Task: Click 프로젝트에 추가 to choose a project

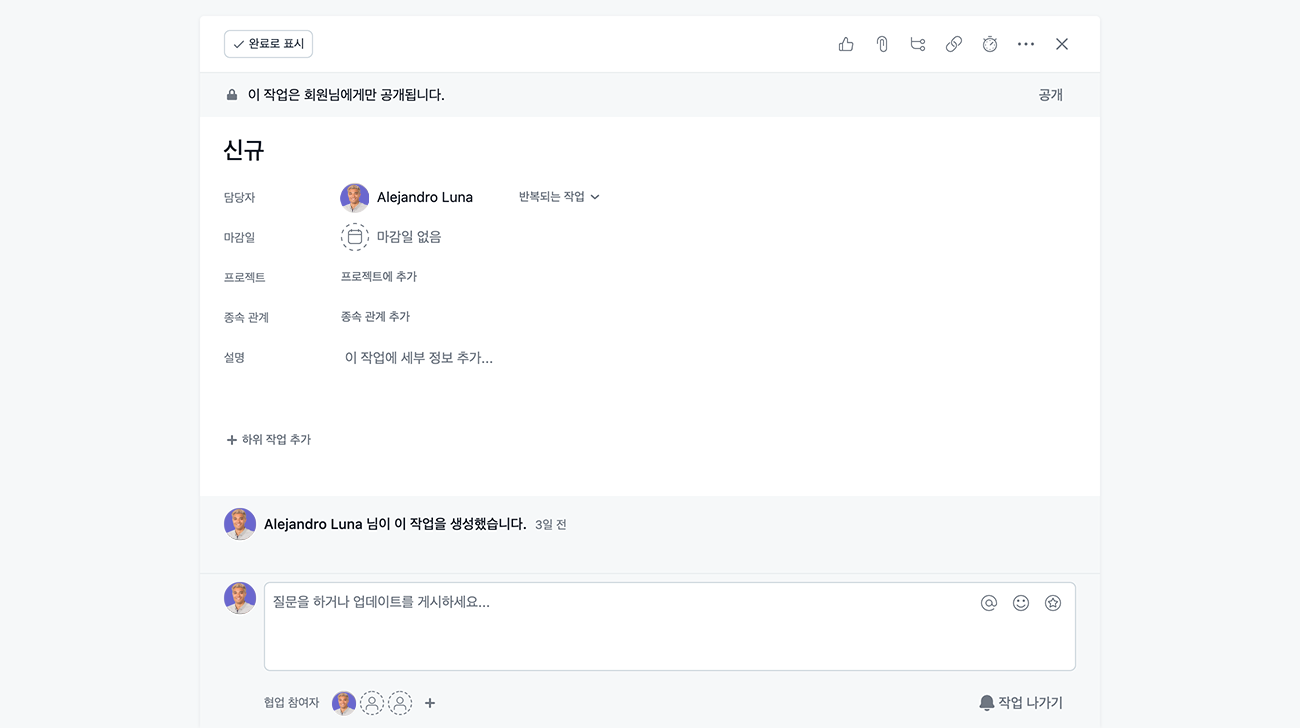Action: (x=379, y=277)
